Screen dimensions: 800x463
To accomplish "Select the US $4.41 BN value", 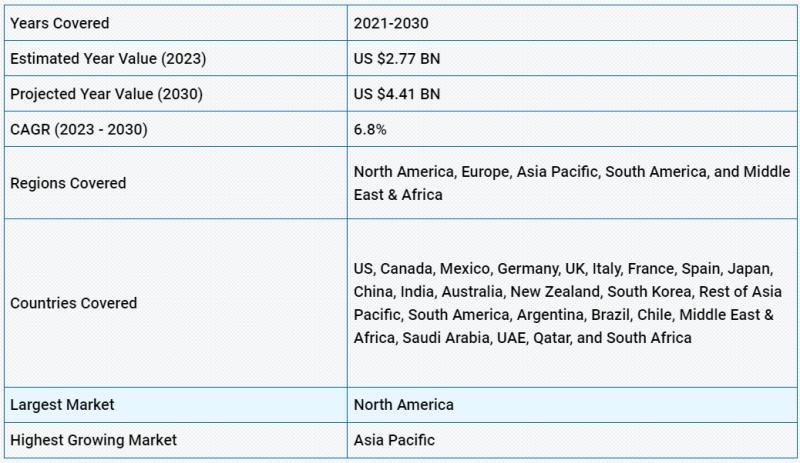I will click(397, 94).
